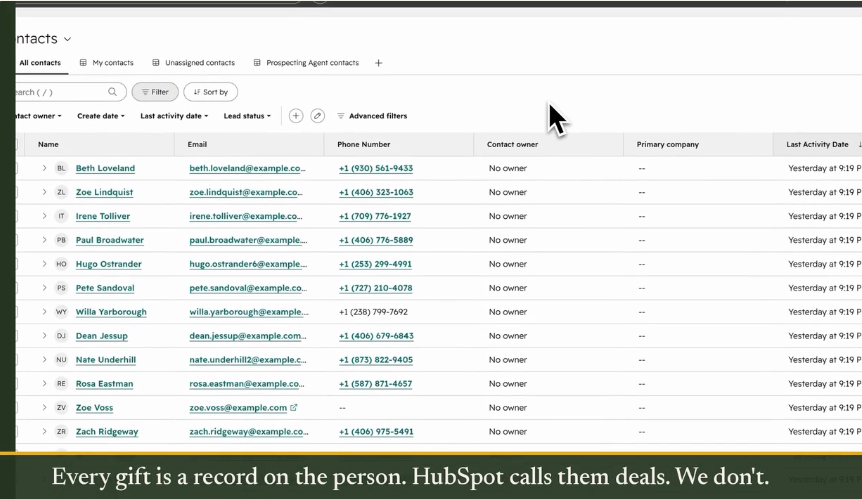Click IT avatar for Irene Tolliver
Viewport: 862px width, 499px height.
pyautogui.click(x=61, y=216)
